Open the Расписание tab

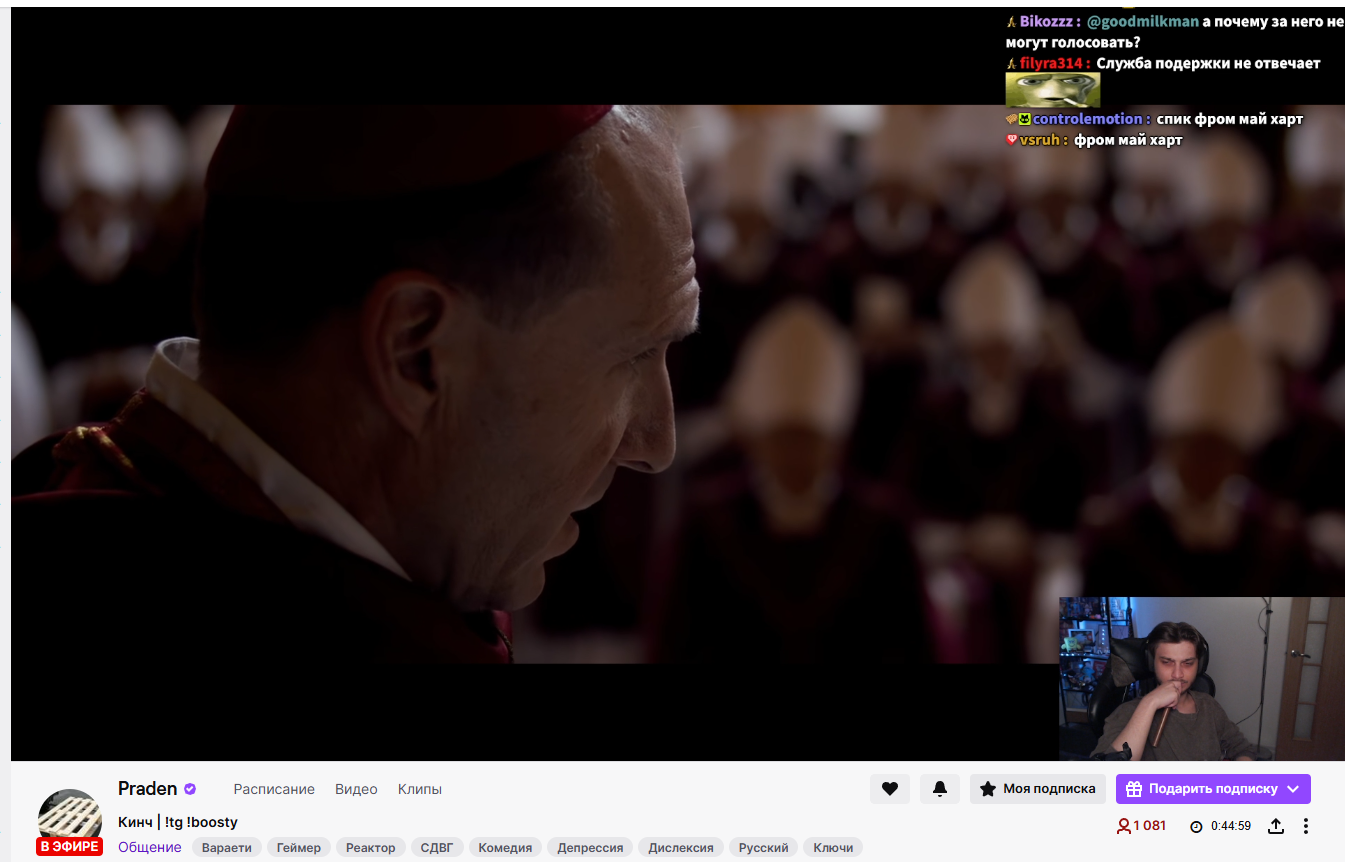274,789
